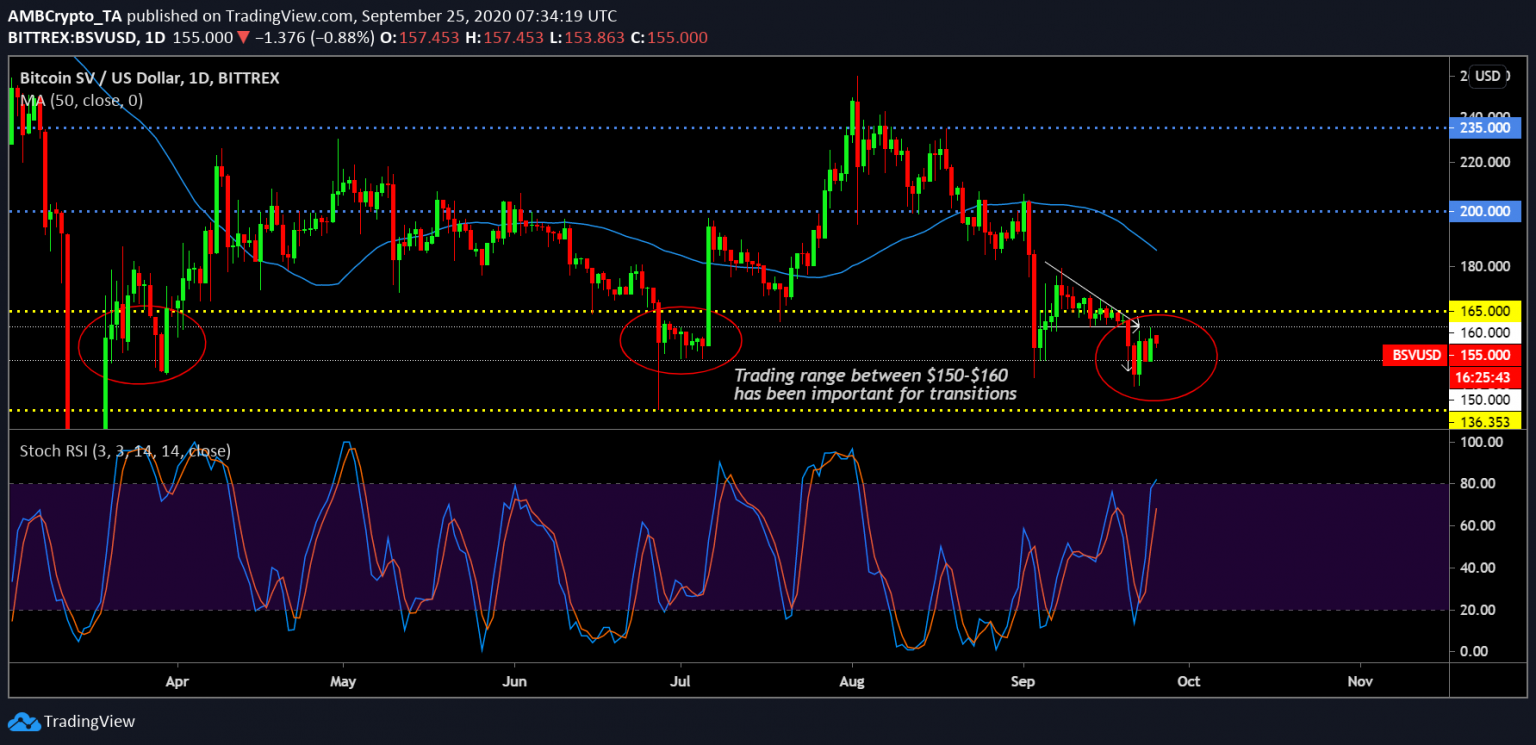This screenshot has height=745, width=1536.
Task: Click the yellow 165.000 price level label
Action: (x=1484, y=312)
